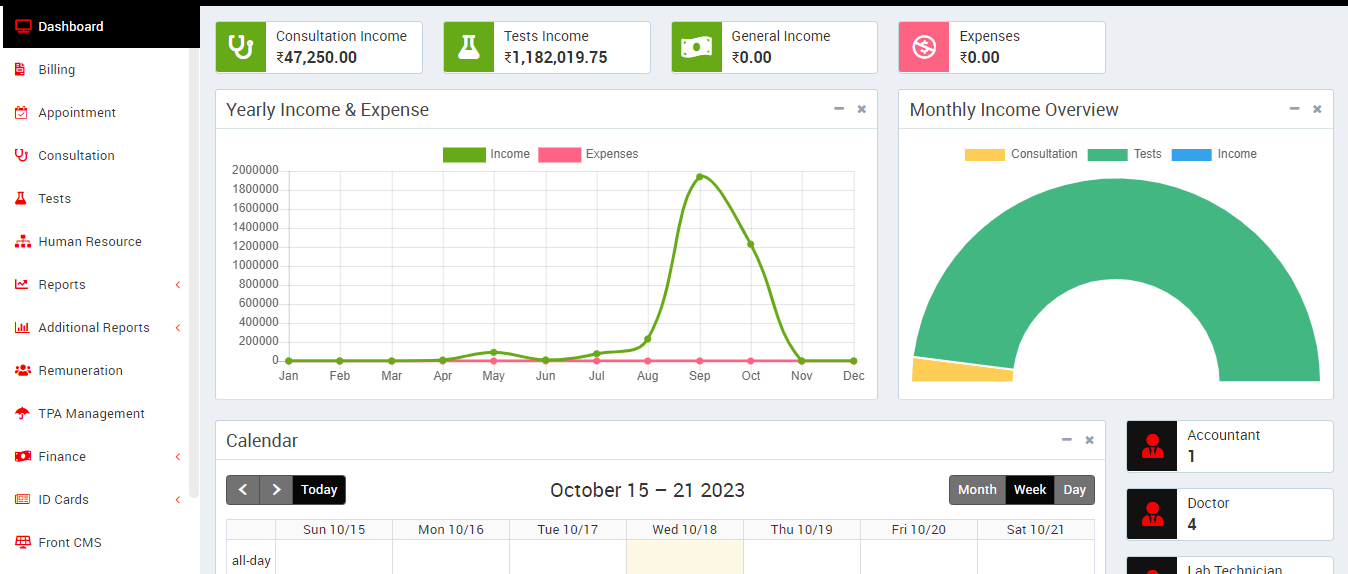
Task: Click the Consultation Income stethoscope icon
Action: (x=241, y=47)
